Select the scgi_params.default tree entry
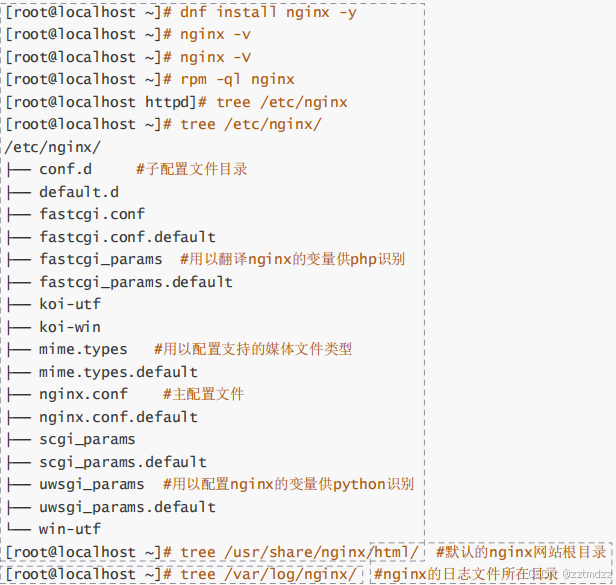Screen dimensions: 616x585 tap(123, 462)
